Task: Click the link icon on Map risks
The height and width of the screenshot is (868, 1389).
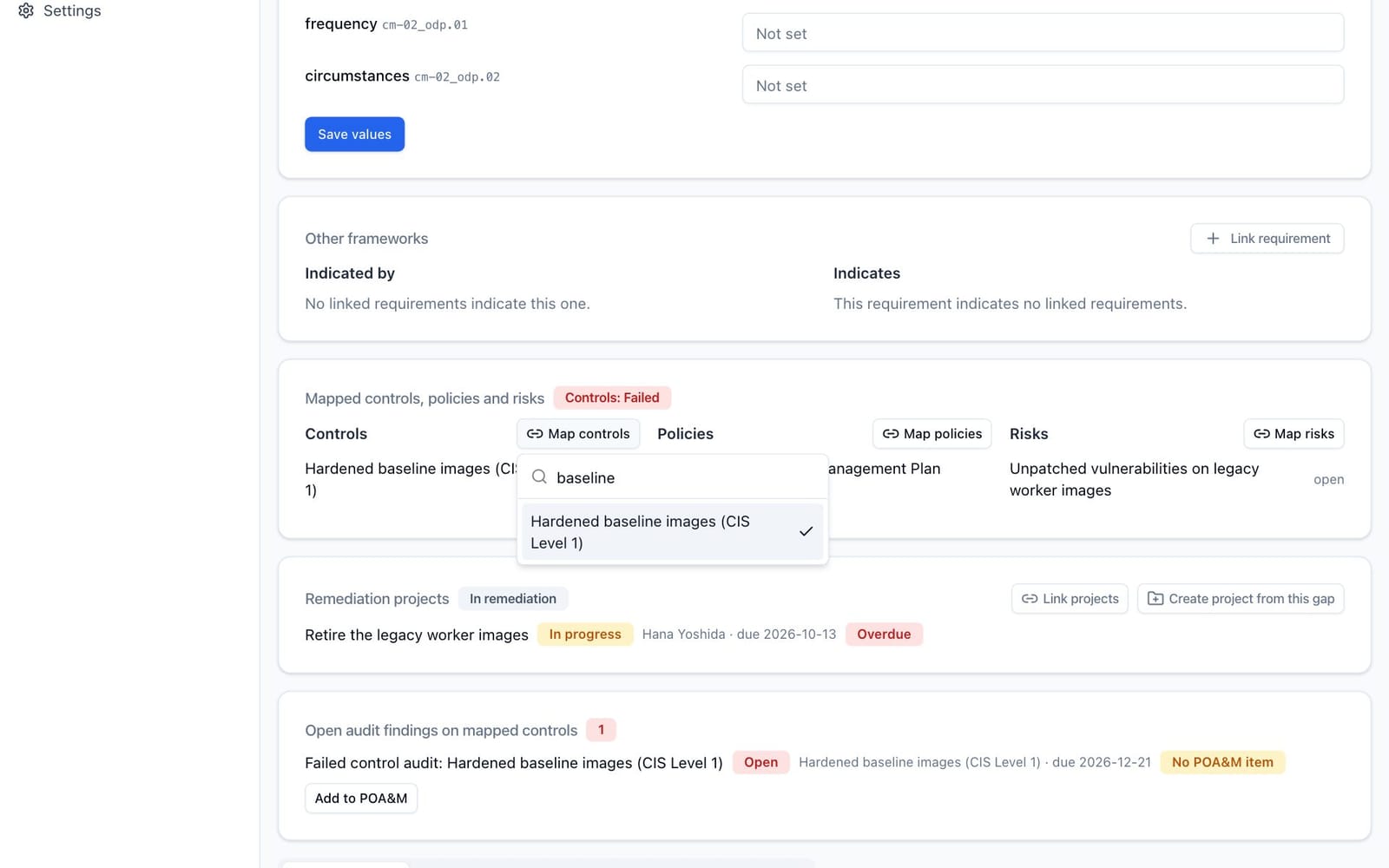Action: point(1261,433)
